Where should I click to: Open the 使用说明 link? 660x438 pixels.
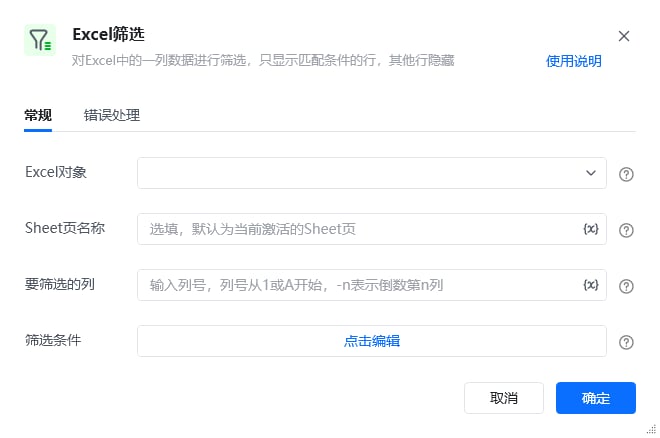coord(573,61)
